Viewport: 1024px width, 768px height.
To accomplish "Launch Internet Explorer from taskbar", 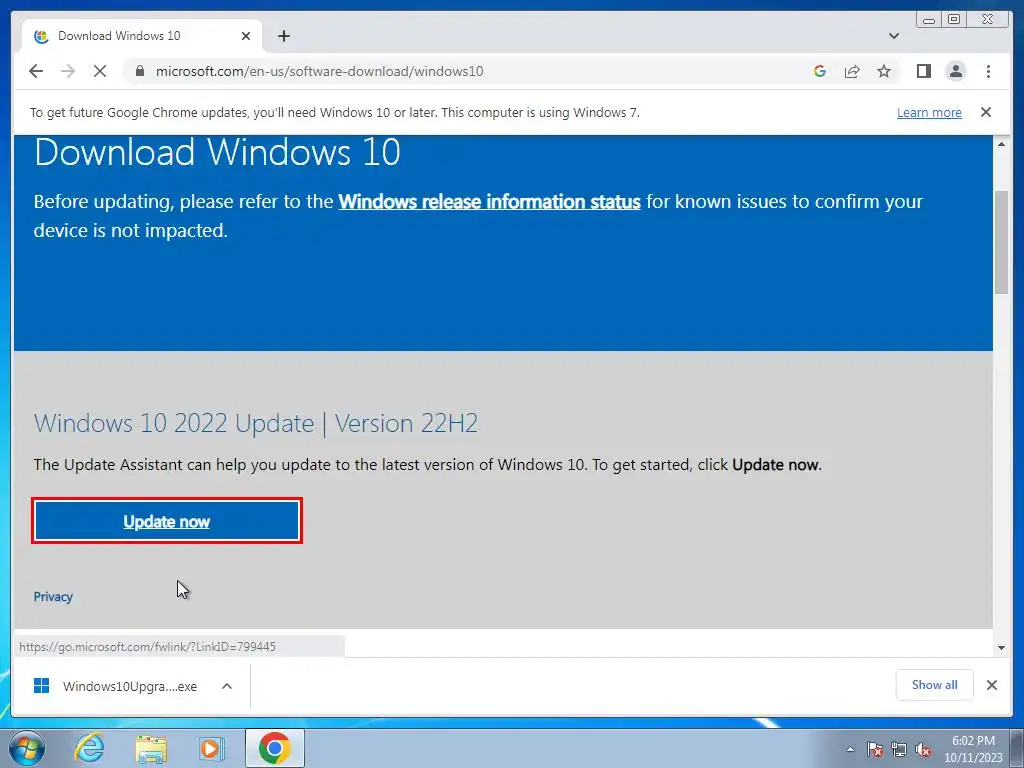I will pyautogui.click(x=89, y=748).
